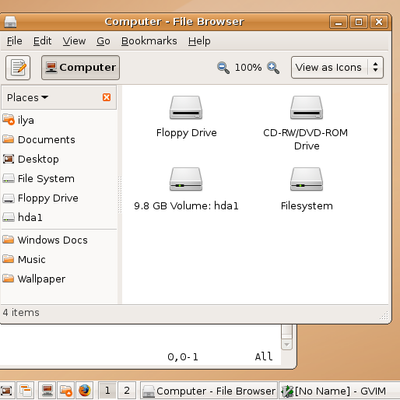Expand the Places sidebar dropdown
Image resolution: width=400 pixels, height=400 pixels.
click(28, 97)
